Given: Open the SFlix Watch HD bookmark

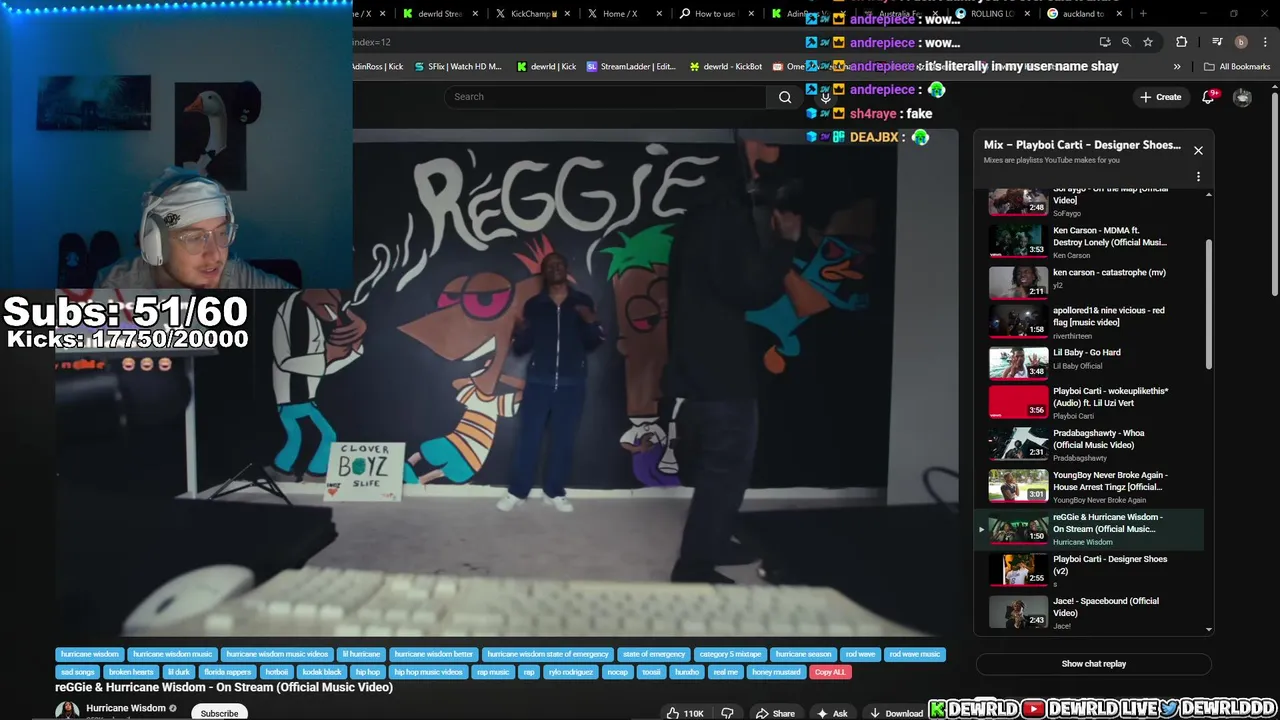Looking at the screenshot, I should (x=457, y=67).
